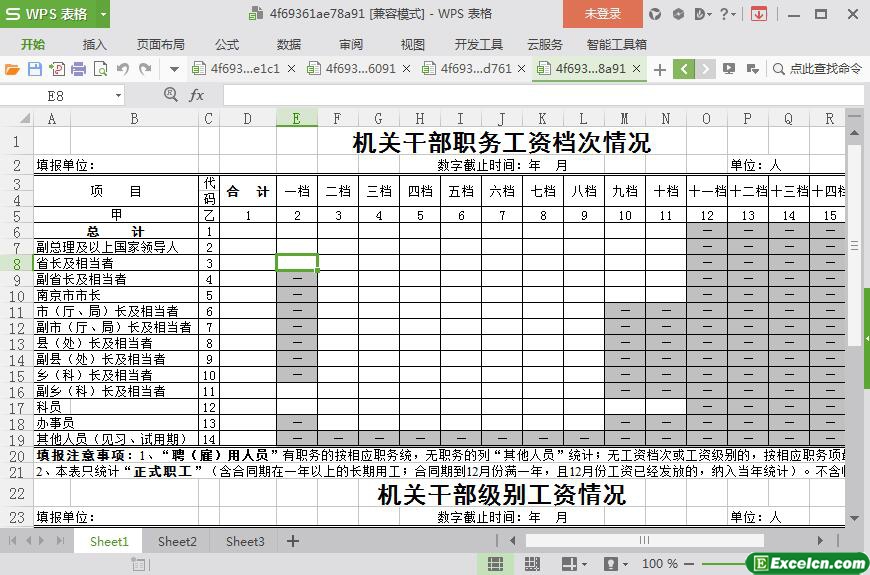This screenshot has height=575, width=870.
Task: Open the 公式 ribbon tab
Action: [x=227, y=44]
